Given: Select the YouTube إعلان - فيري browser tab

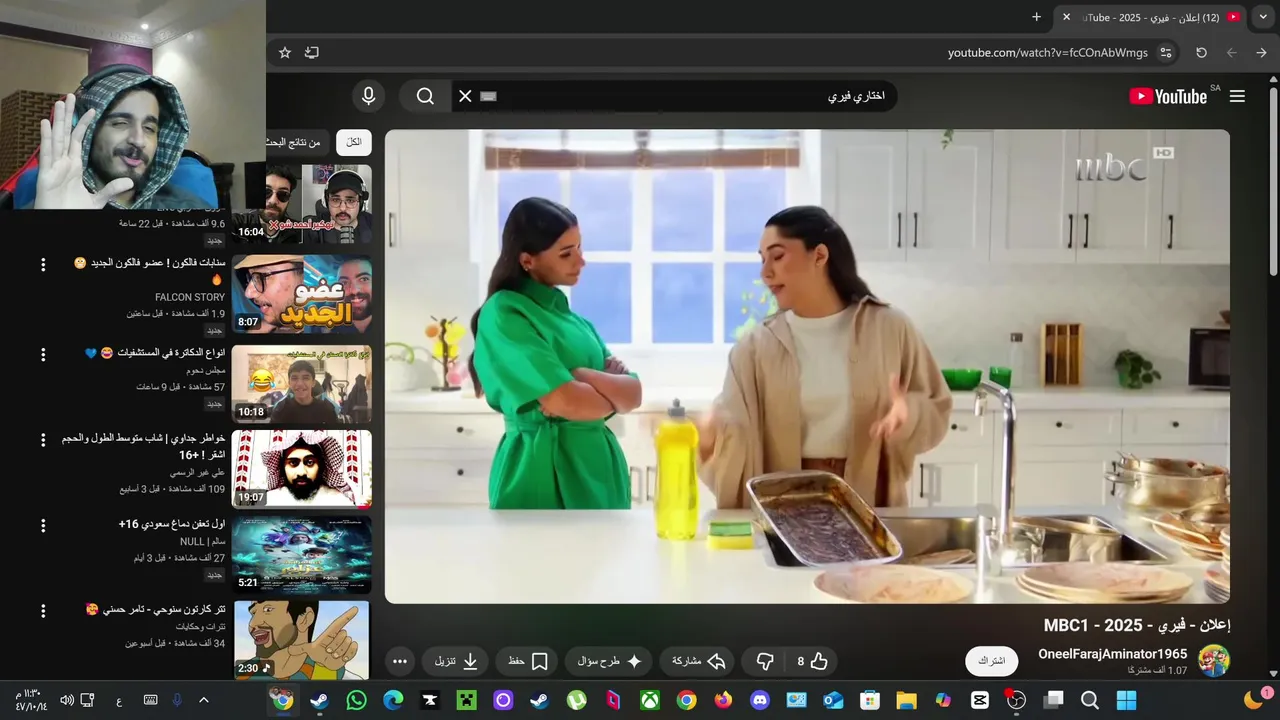Looking at the screenshot, I should click(x=1152, y=17).
